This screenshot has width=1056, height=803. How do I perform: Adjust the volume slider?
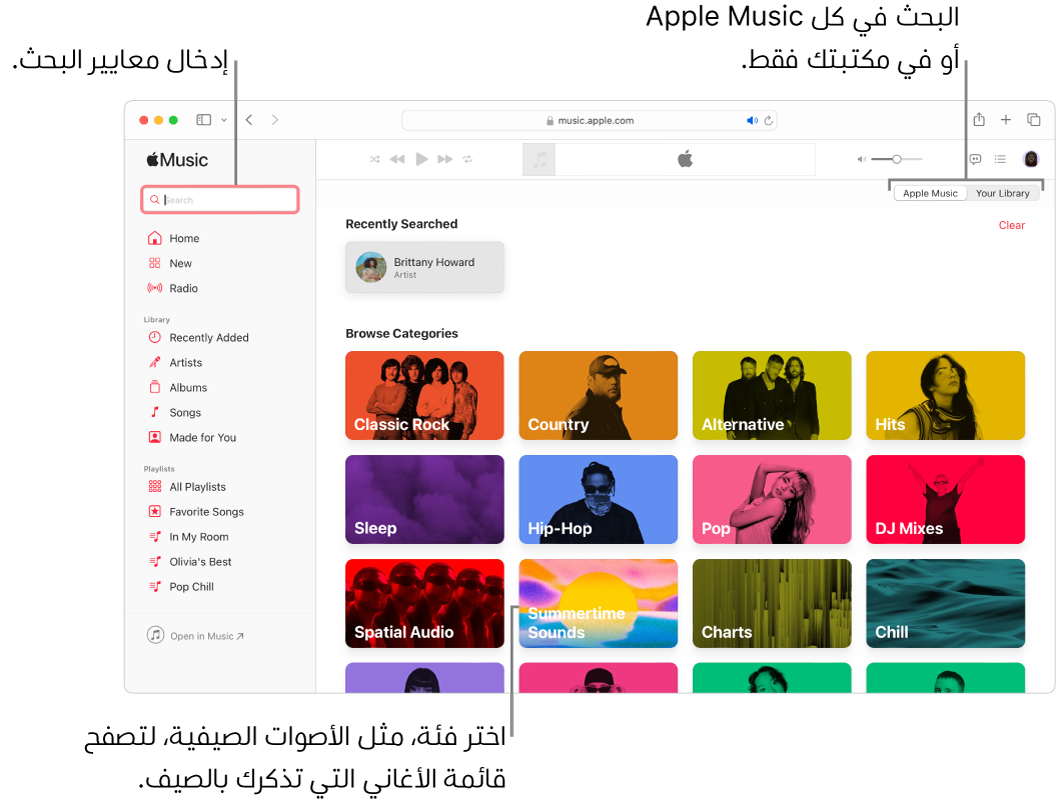pyautogui.click(x=896, y=159)
